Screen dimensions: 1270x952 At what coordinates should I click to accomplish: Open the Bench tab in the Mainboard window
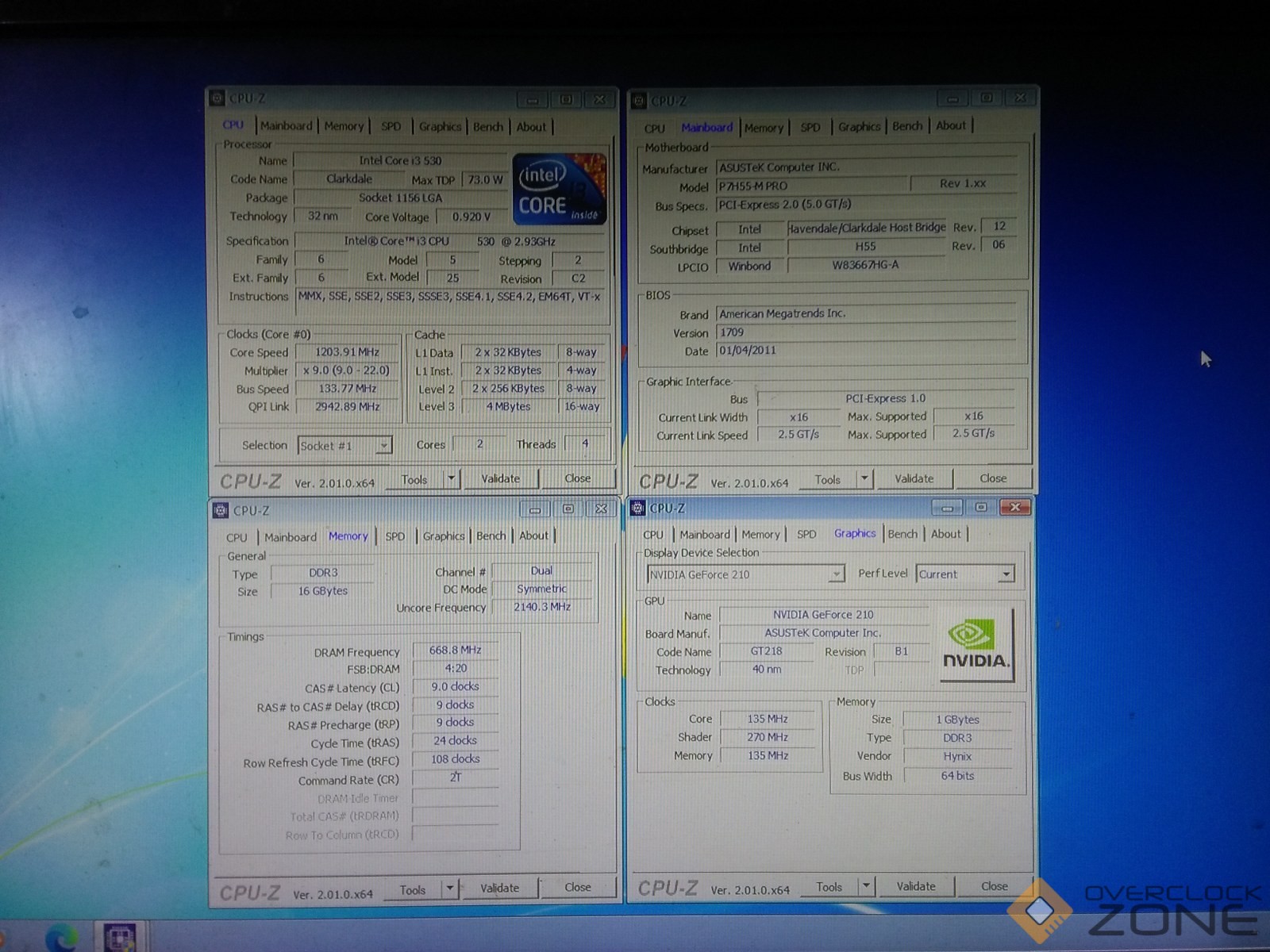coord(907,125)
